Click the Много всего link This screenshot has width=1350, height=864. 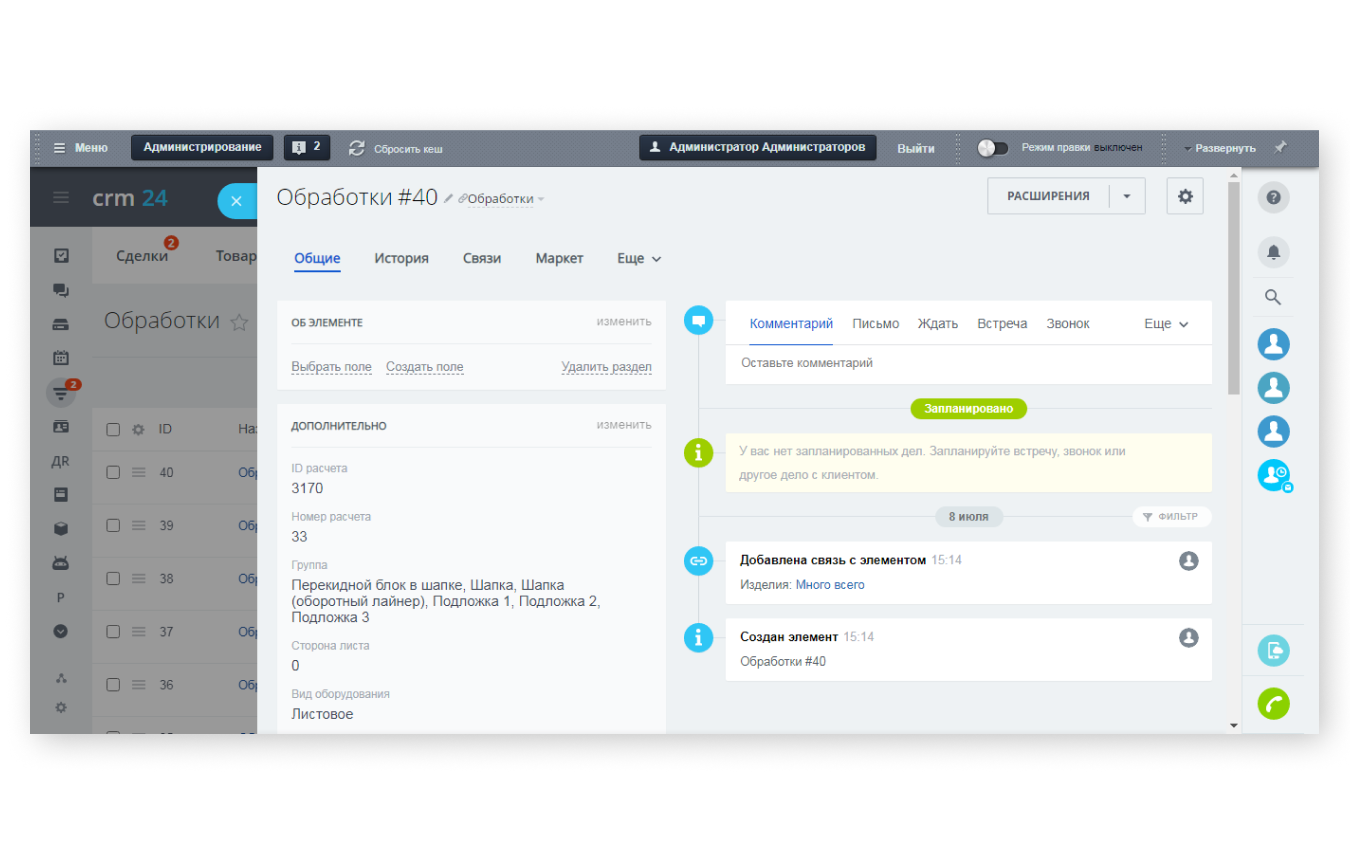(830, 585)
